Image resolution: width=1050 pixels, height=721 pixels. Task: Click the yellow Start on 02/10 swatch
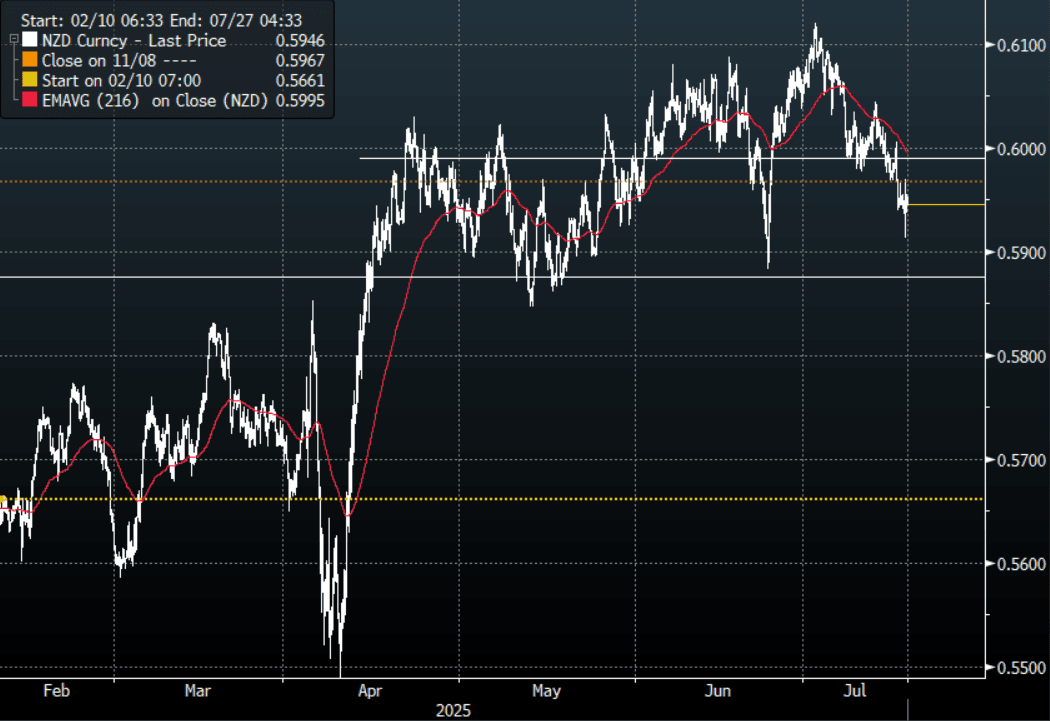[x=31, y=79]
